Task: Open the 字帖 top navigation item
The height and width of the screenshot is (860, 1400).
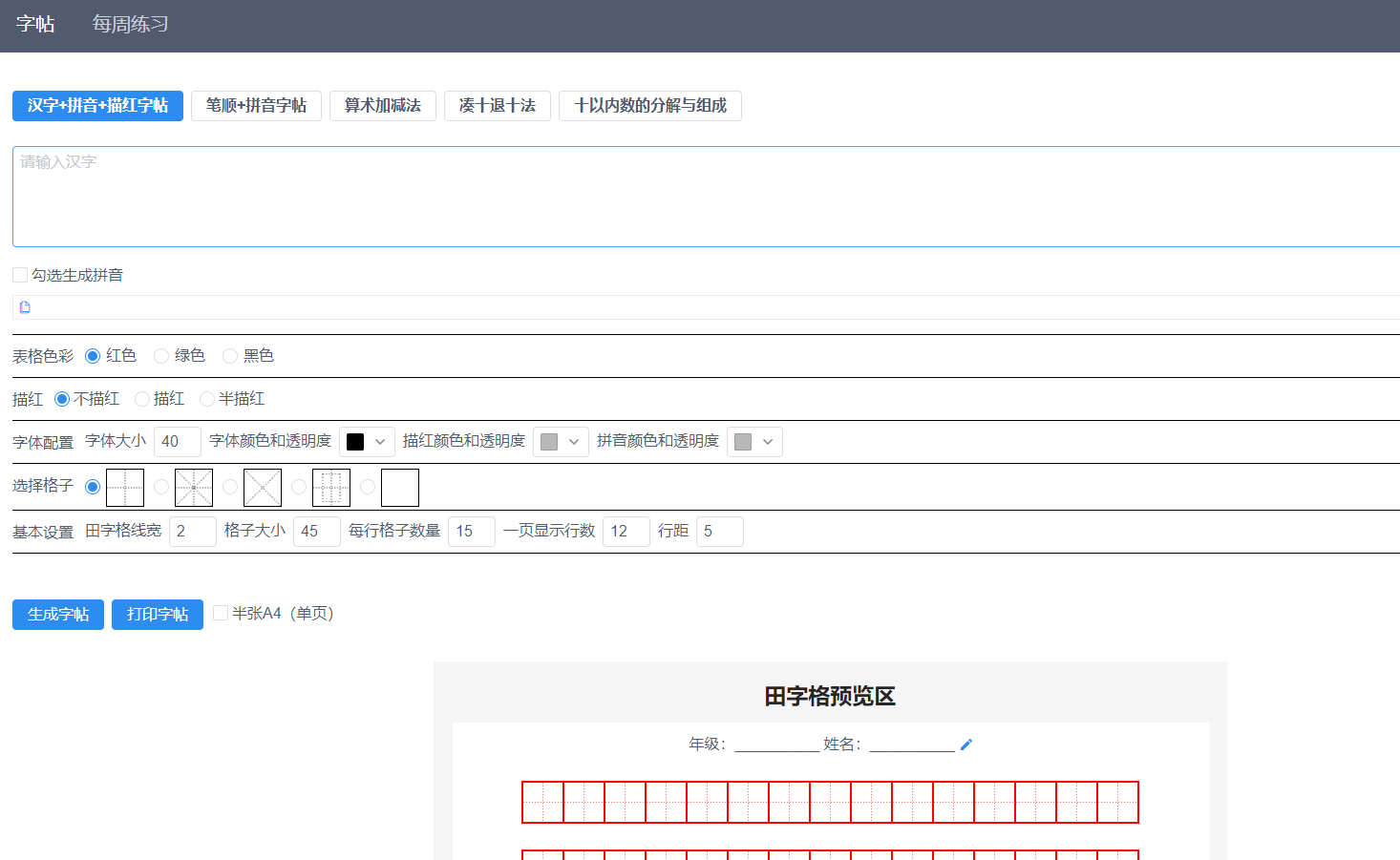Action: (x=35, y=24)
